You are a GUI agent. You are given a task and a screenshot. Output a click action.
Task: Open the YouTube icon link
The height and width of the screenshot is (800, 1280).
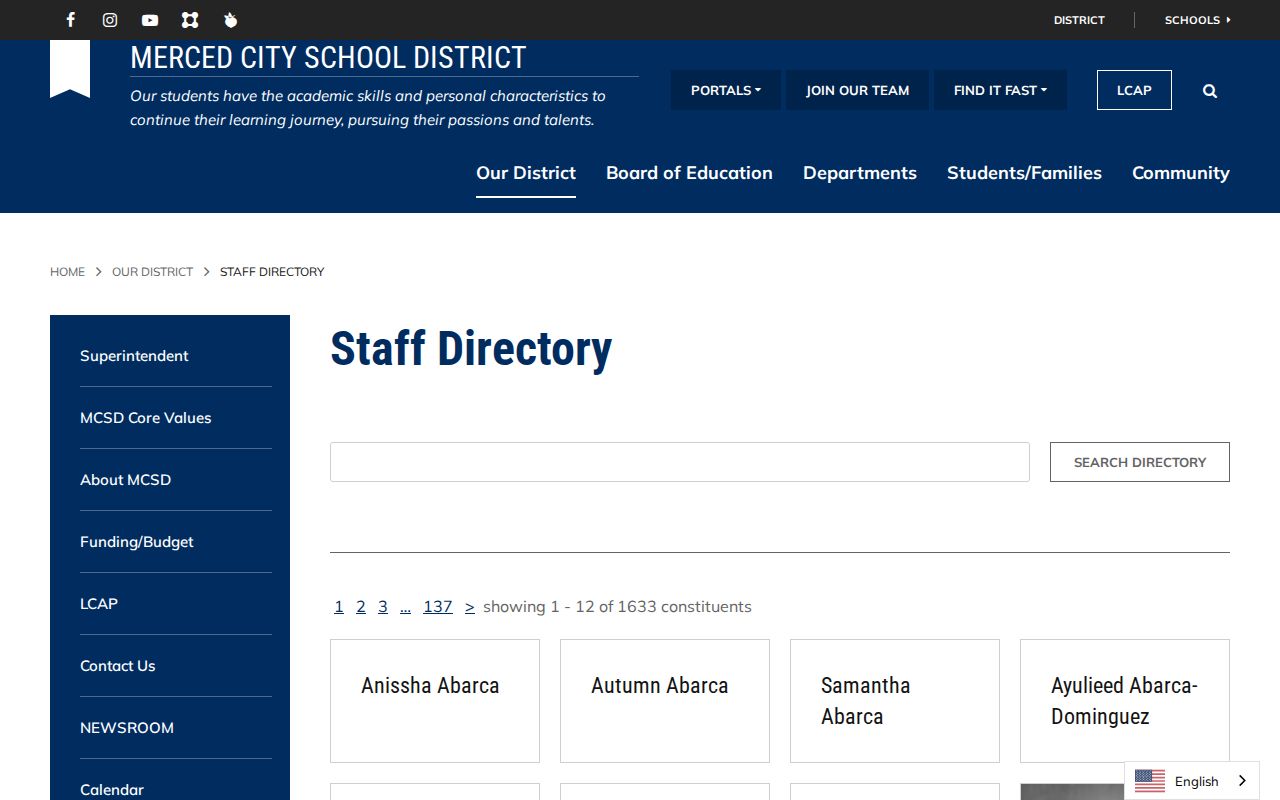(x=150, y=20)
